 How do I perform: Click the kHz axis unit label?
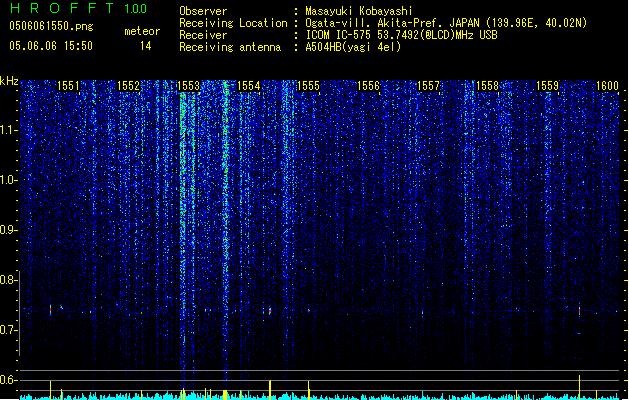9,81
